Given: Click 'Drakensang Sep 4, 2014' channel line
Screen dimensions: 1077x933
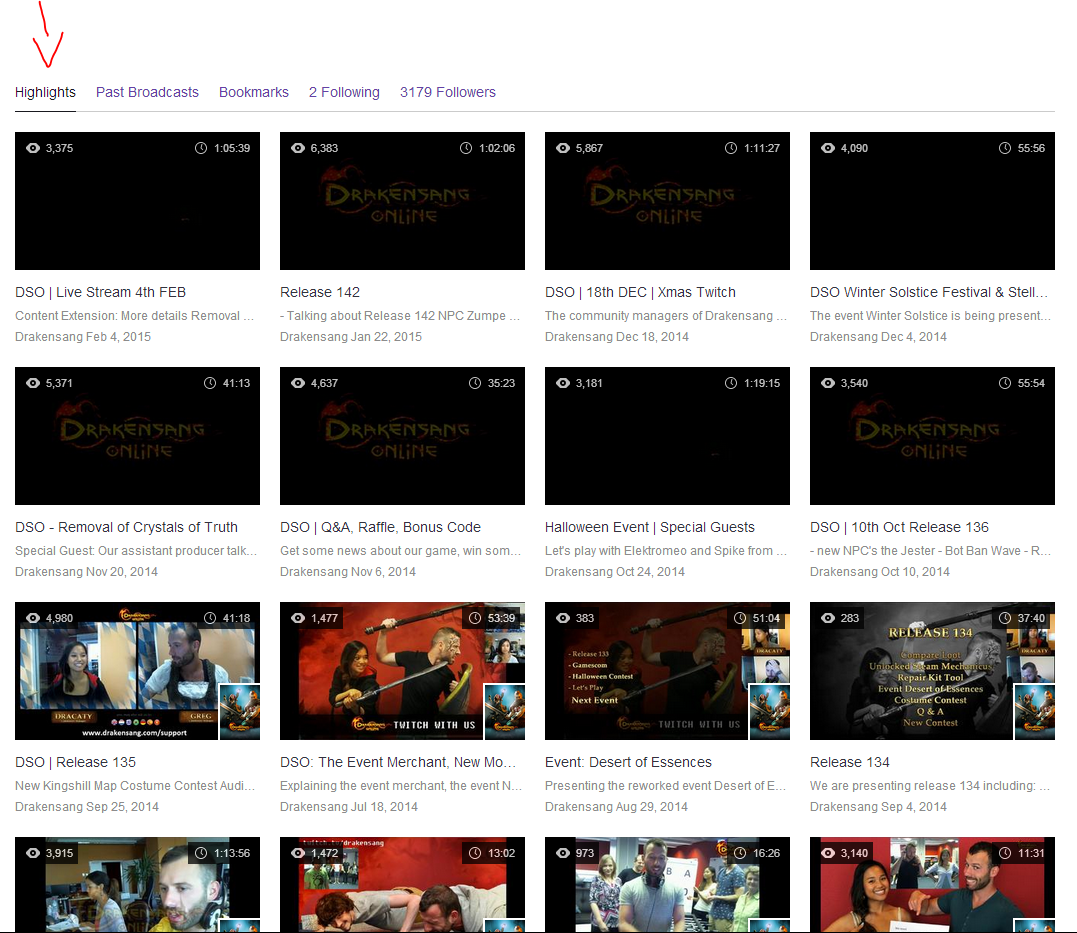Looking at the screenshot, I should [x=878, y=807].
